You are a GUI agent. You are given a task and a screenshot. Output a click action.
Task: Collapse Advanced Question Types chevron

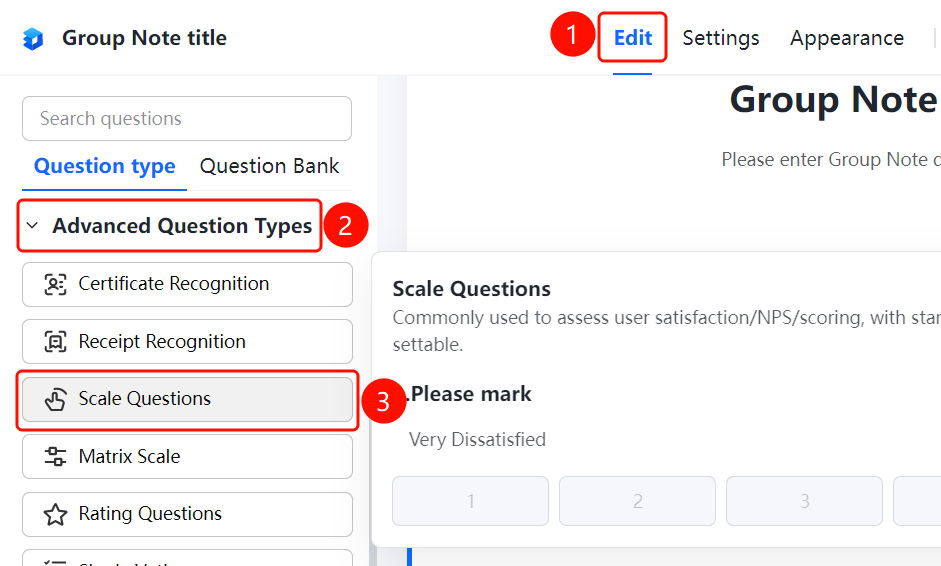(x=32, y=226)
